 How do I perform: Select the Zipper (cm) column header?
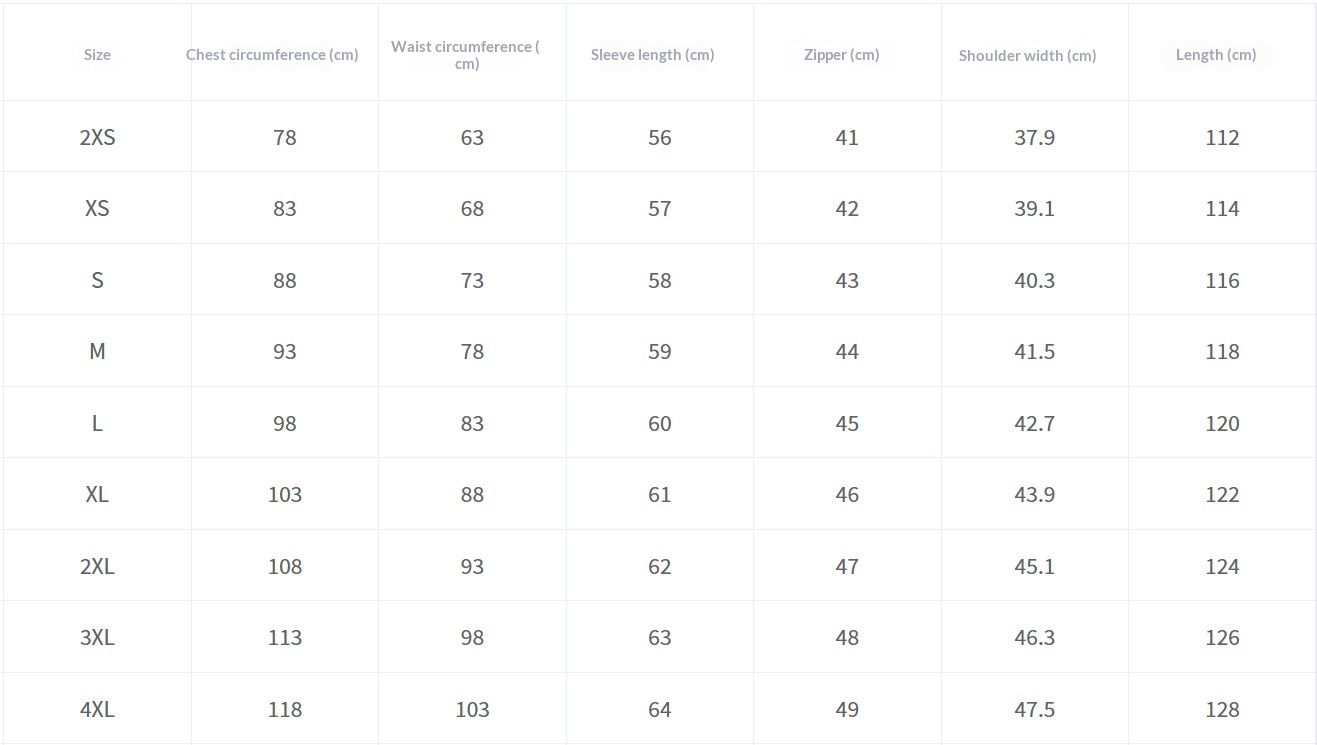(x=841, y=55)
